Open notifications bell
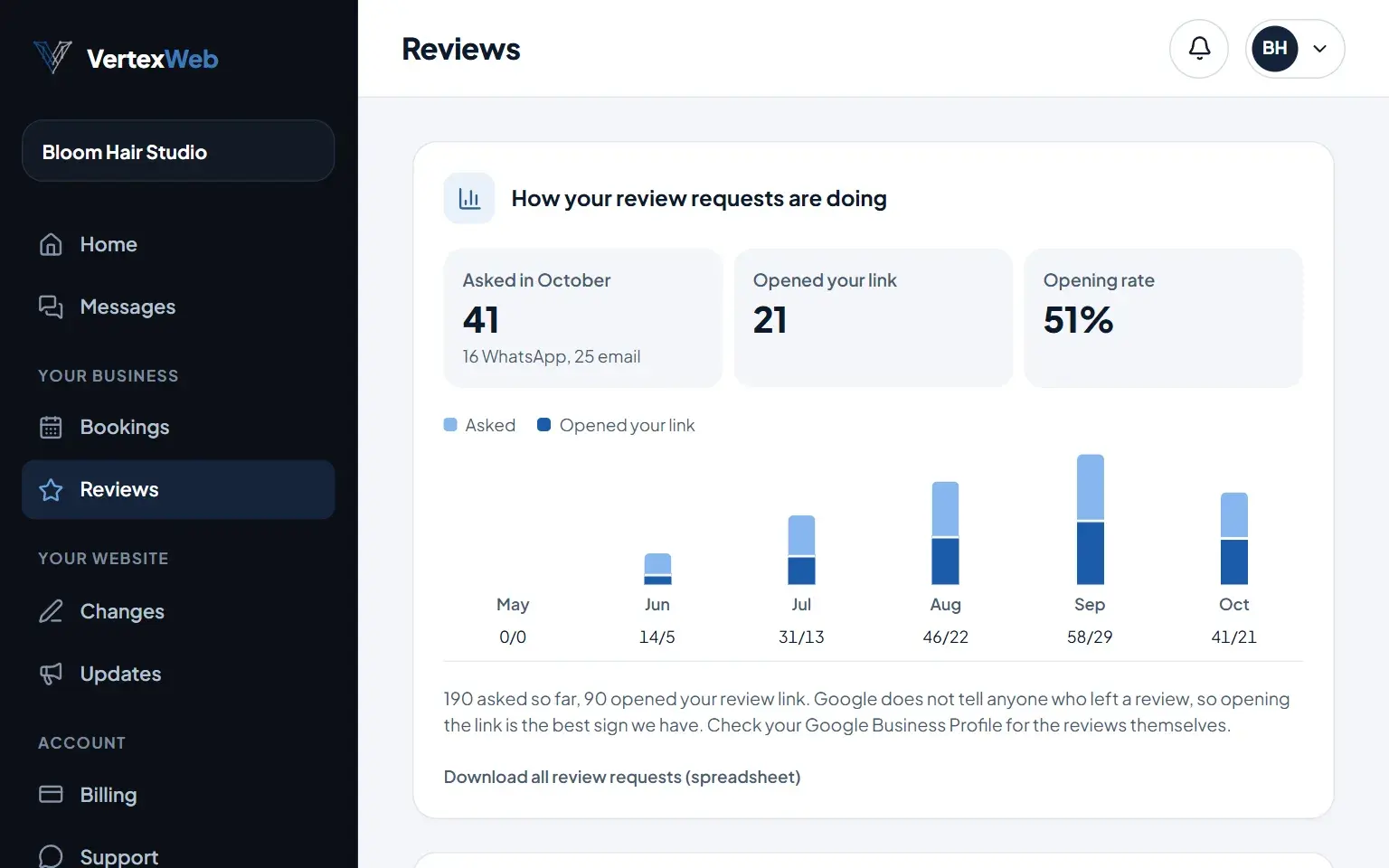 coord(1199,49)
